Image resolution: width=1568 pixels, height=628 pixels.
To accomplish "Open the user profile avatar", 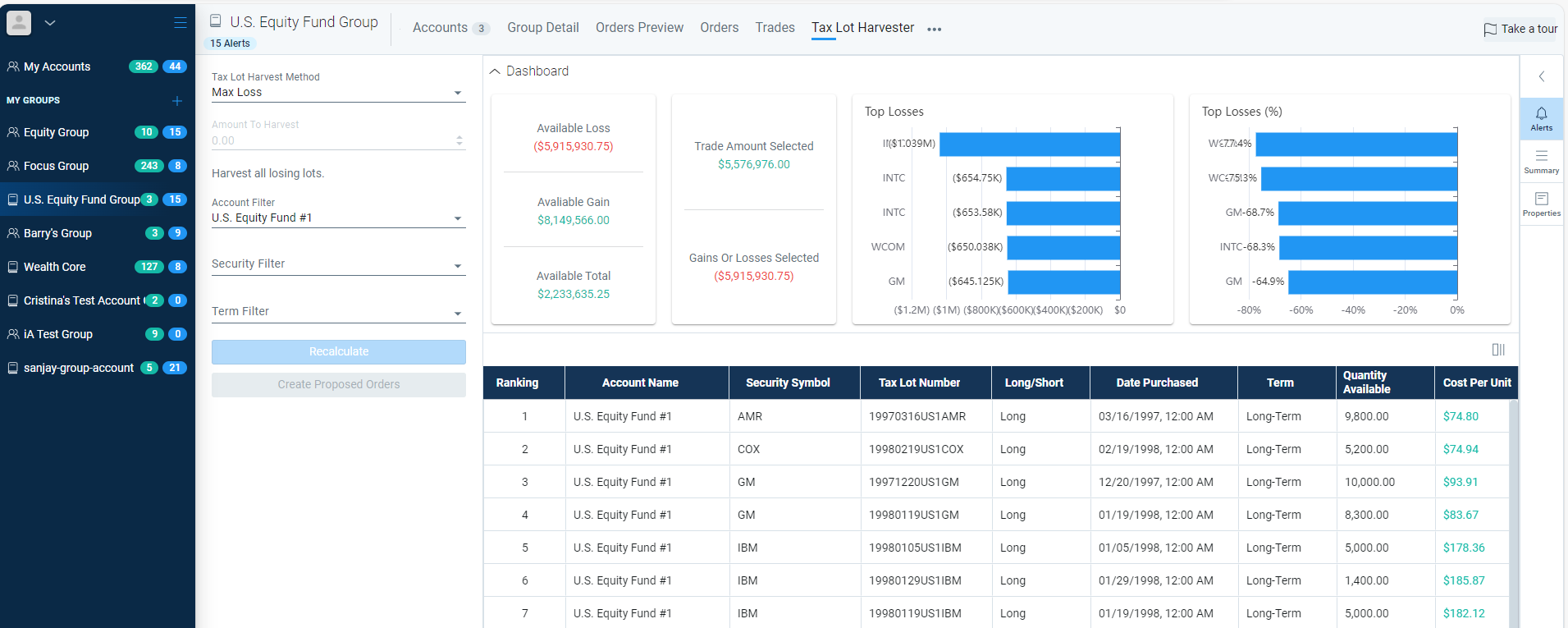I will pos(19,23).
